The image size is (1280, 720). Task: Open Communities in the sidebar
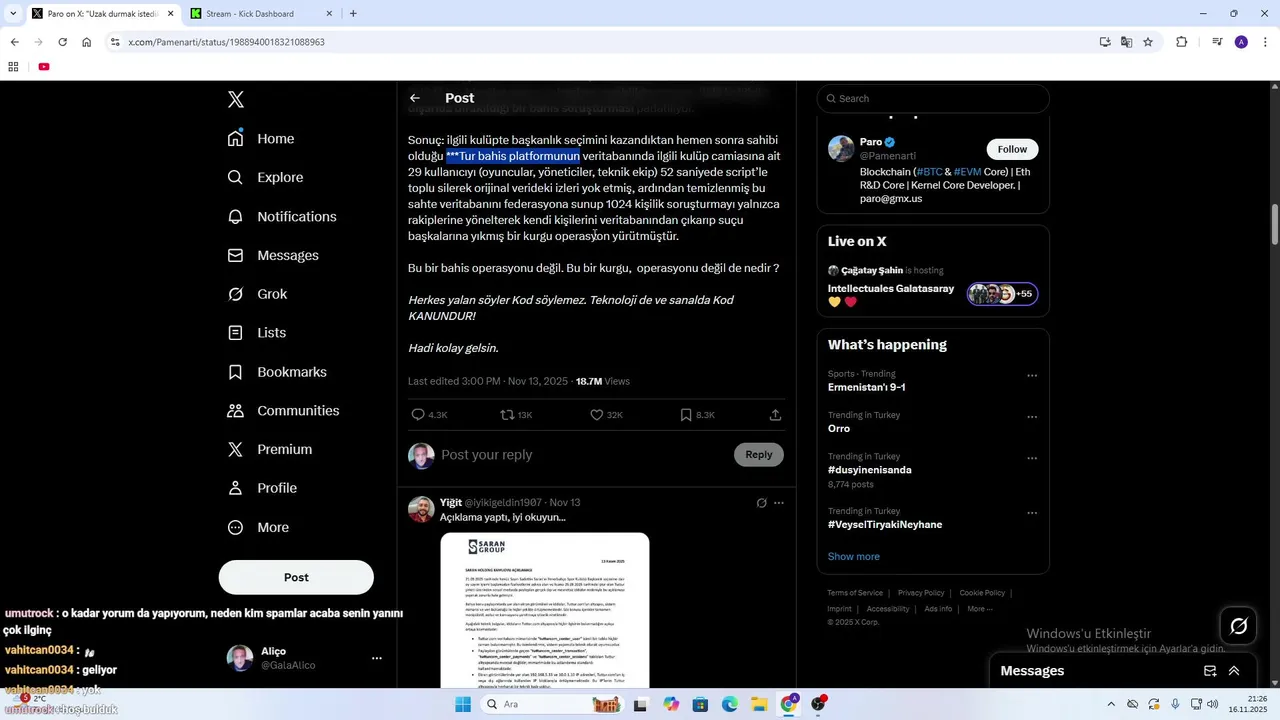pyautogui.click(x=283, y=410)
